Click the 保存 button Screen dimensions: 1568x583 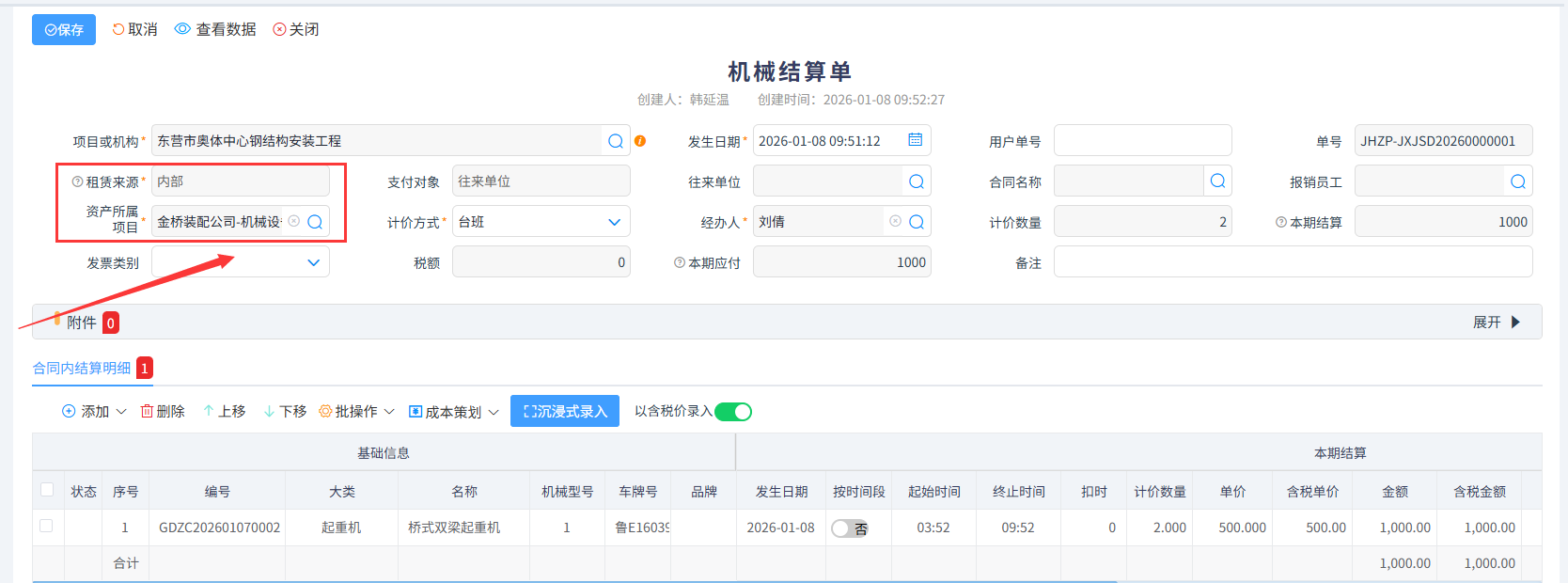tap(64, 30)
